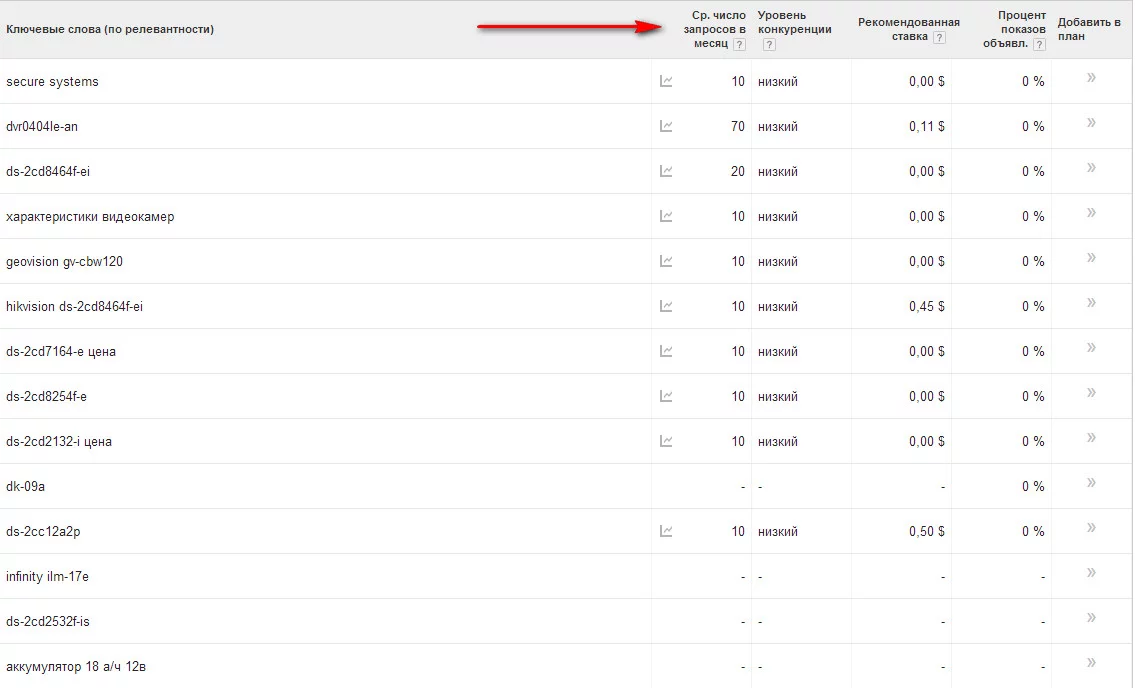
Task: Add secure systems to plan
Action: pyautogui.click(x=1091, y=77)
